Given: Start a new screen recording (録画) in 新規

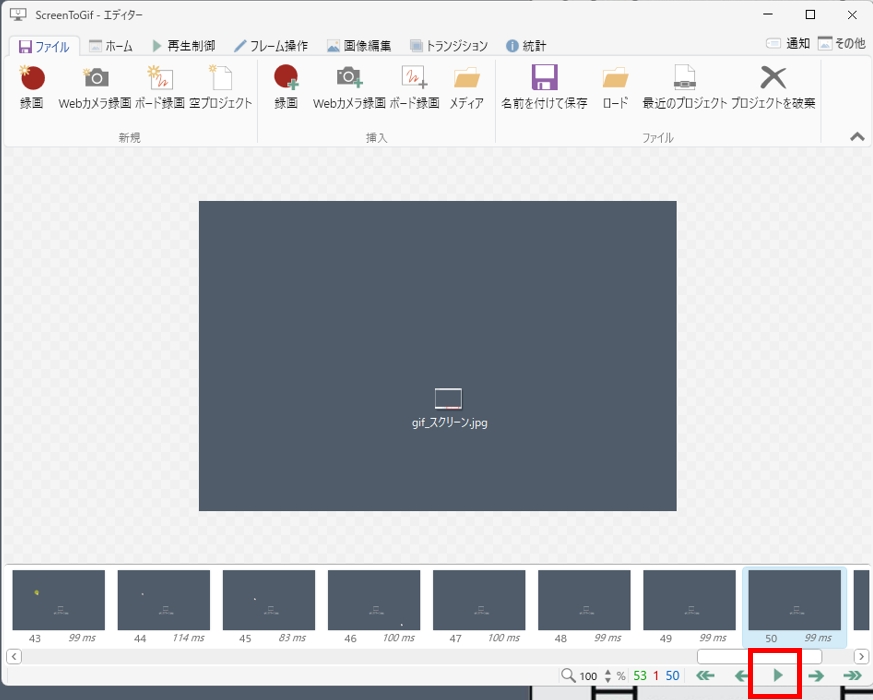Looking at the screenshot, I should pyautogui.click(x=32, y=86).
